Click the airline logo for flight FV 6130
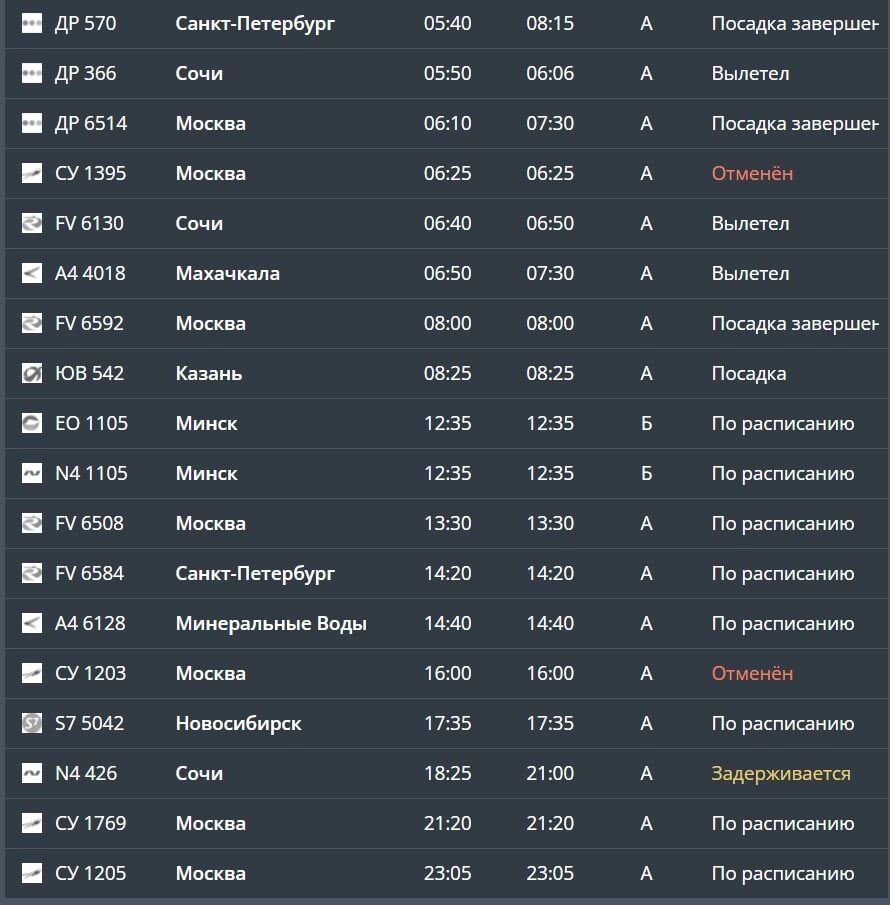Screen dimensions: 890x905 click(31, 223)
